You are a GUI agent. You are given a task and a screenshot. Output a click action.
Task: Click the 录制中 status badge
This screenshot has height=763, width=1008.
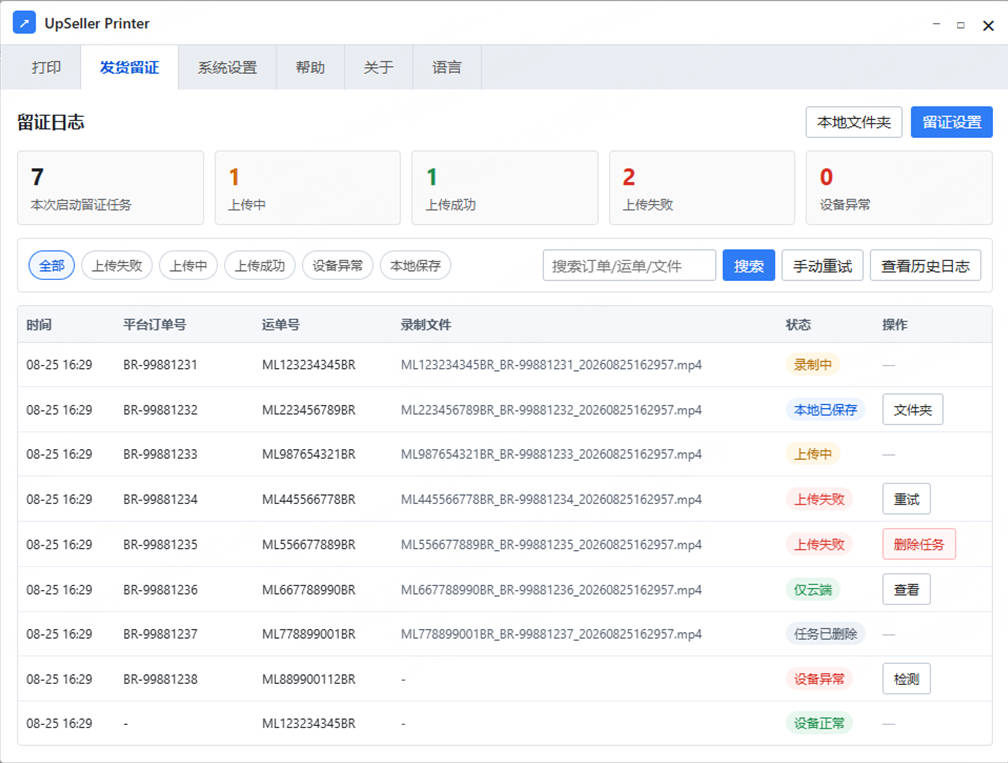point(813,364)
